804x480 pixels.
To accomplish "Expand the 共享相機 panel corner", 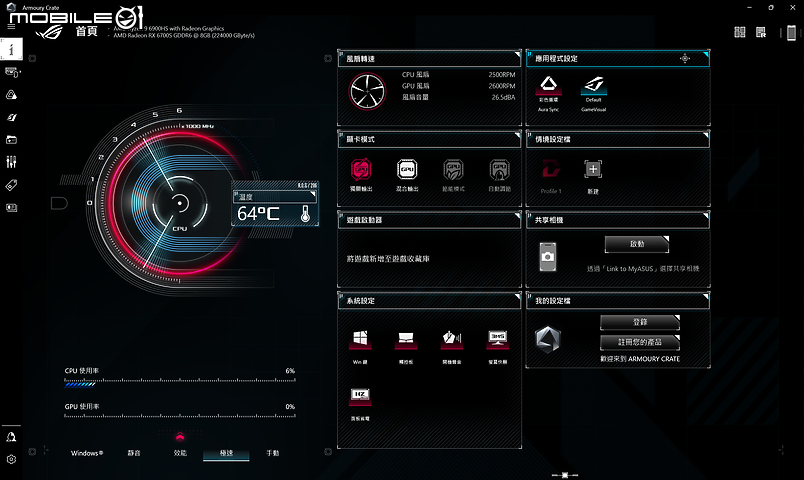I will [706, 215].
